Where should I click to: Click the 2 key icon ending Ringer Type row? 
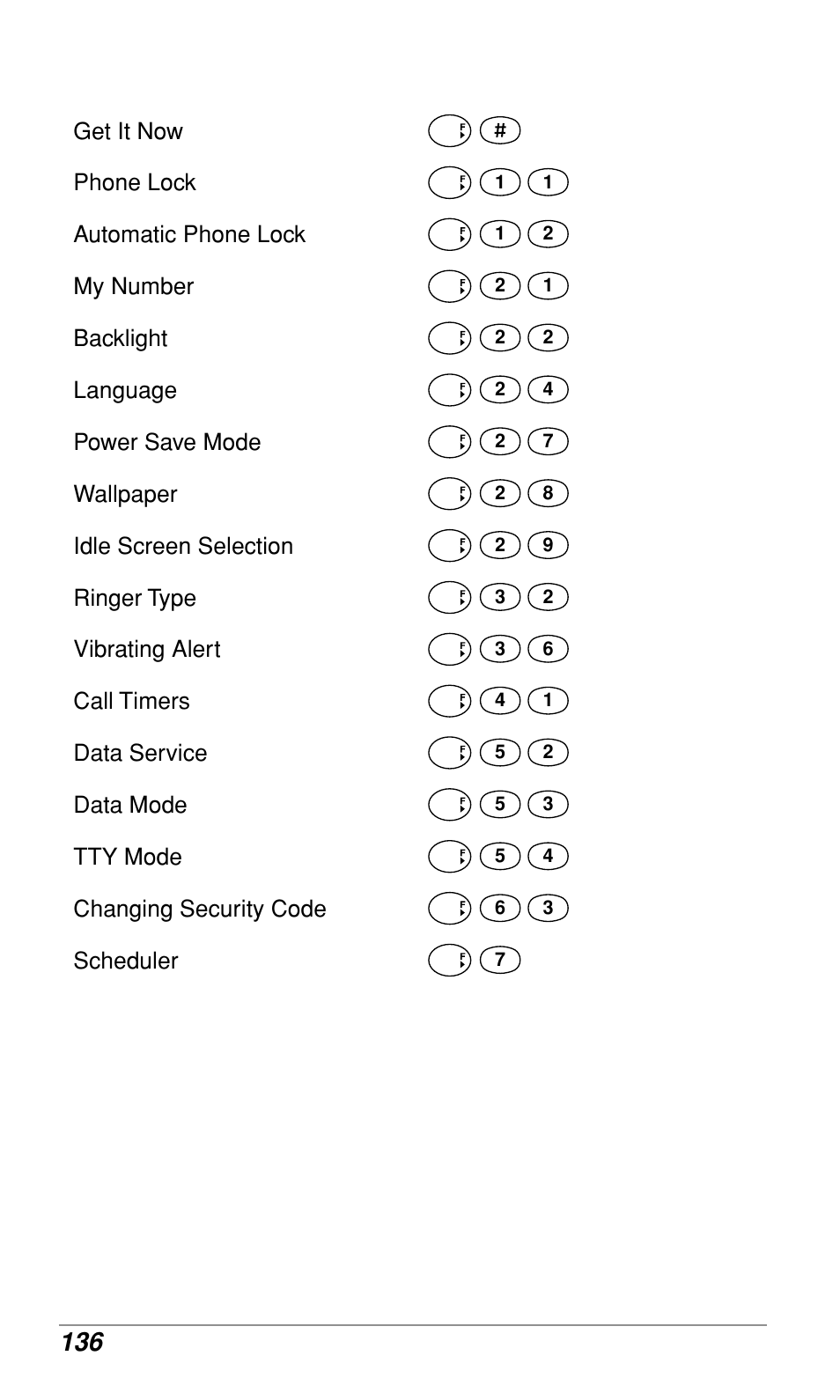tap(548, 597)
